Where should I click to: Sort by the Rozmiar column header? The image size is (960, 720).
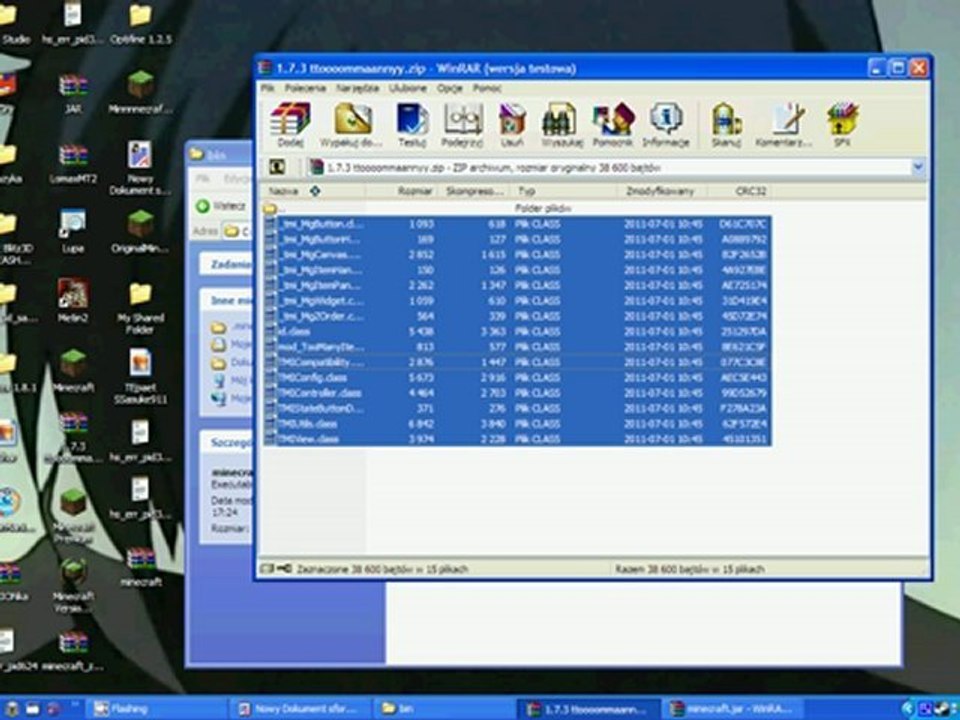pos(403,191)
